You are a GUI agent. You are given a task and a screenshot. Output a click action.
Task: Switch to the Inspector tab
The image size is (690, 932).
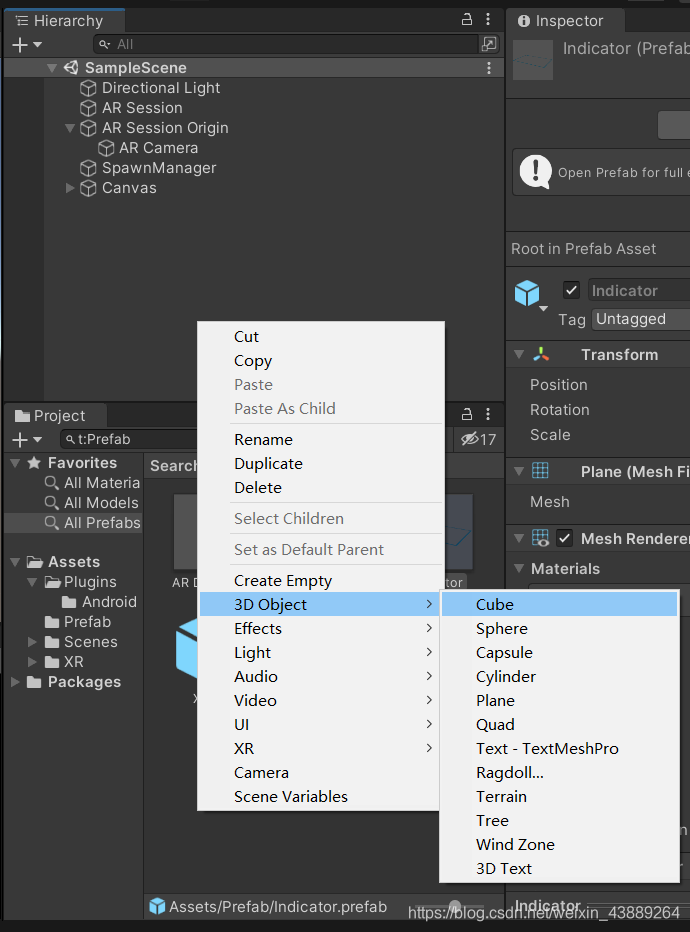tap(565, 21)
